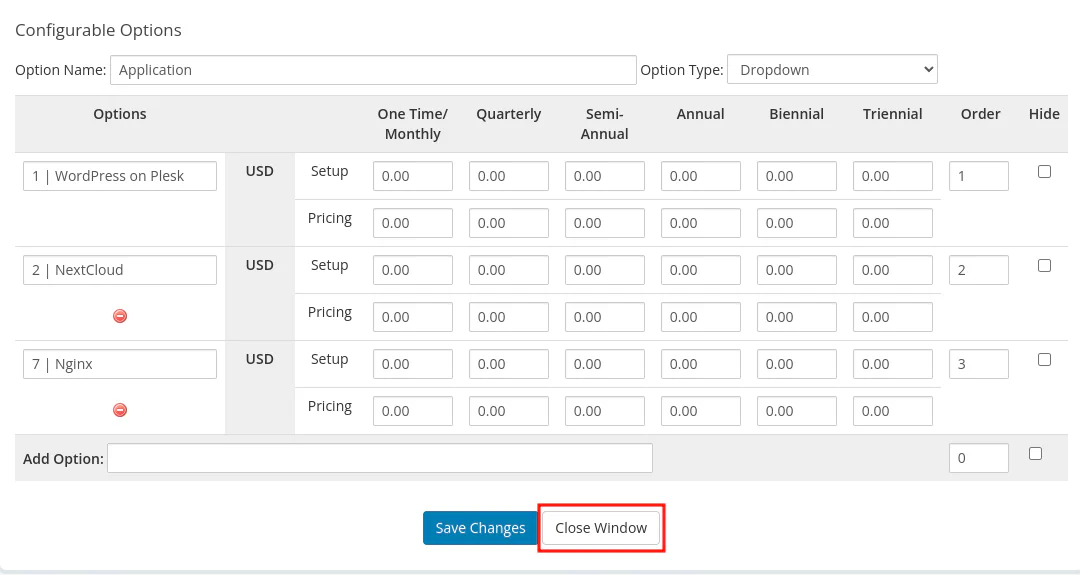Screen dimensions: 1080x575
Task: Click USD label in NextCloud row
Action: point(260,266)
